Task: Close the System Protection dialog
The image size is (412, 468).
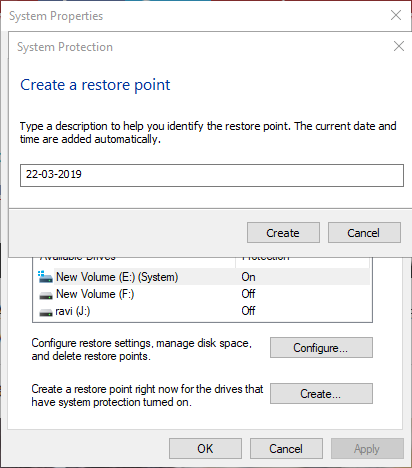Action: point(399,46)
